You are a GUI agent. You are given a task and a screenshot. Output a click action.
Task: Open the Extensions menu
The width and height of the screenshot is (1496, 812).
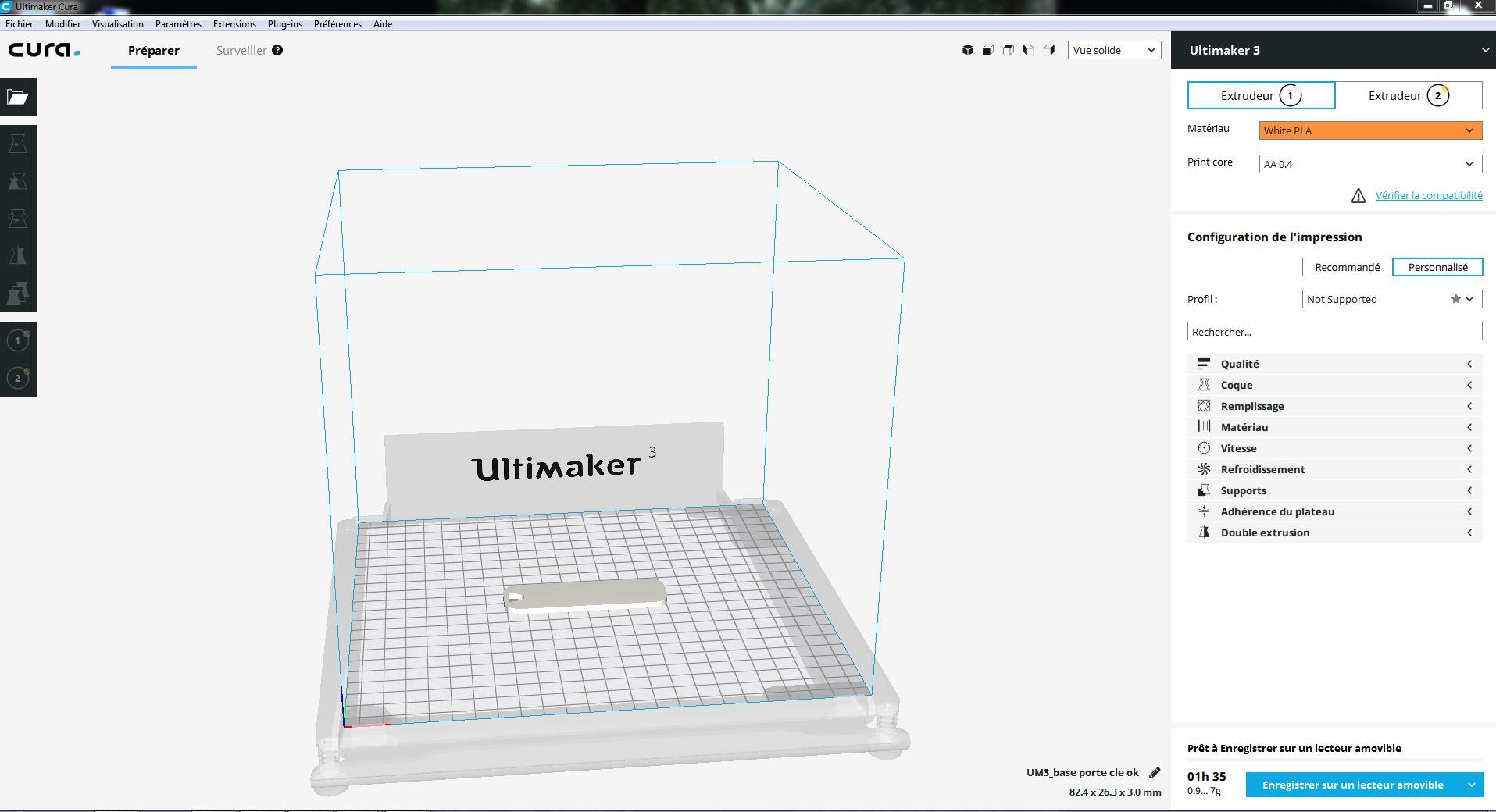click(x=234, y=24)
